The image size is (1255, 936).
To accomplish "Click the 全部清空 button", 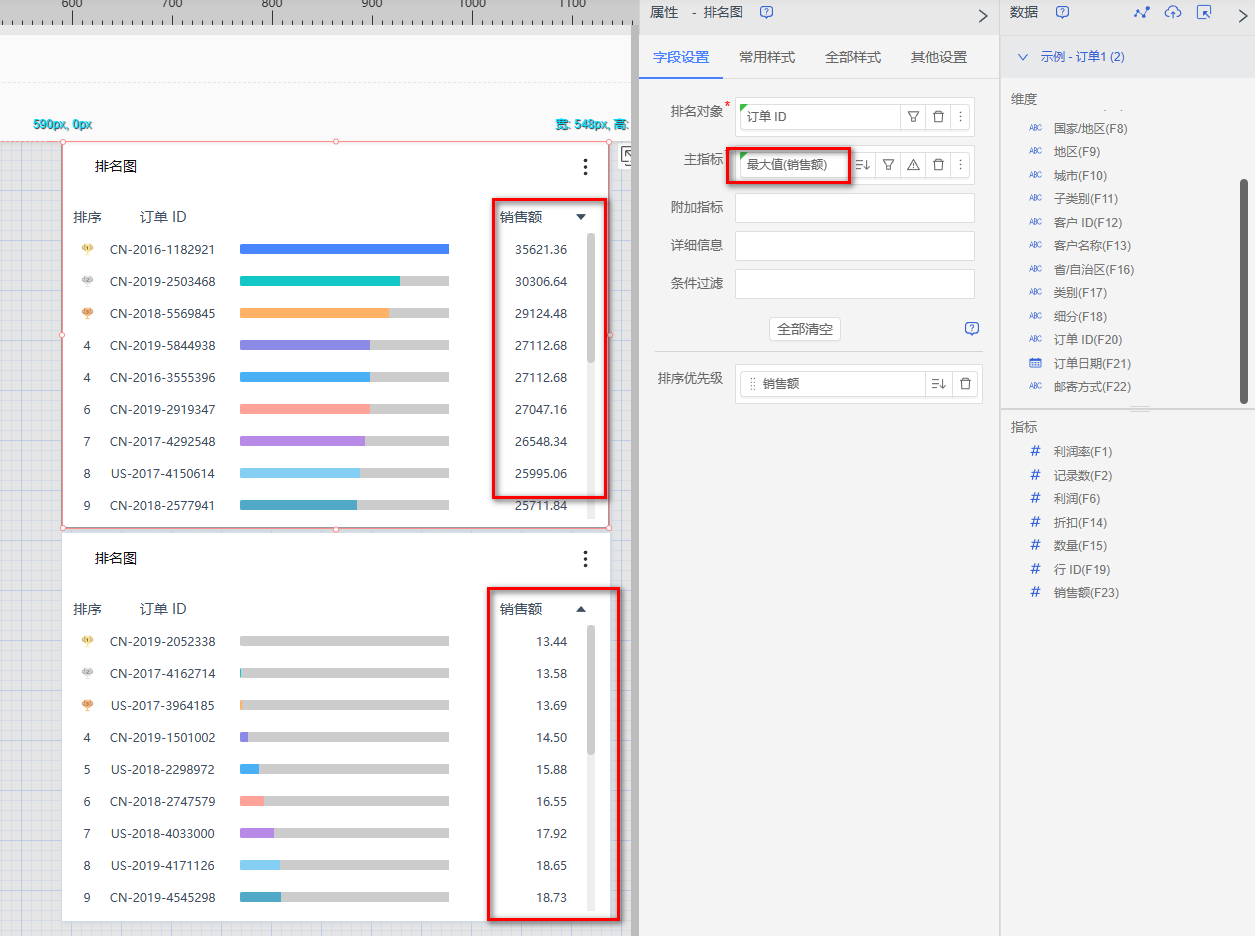I will coord(805,329).
